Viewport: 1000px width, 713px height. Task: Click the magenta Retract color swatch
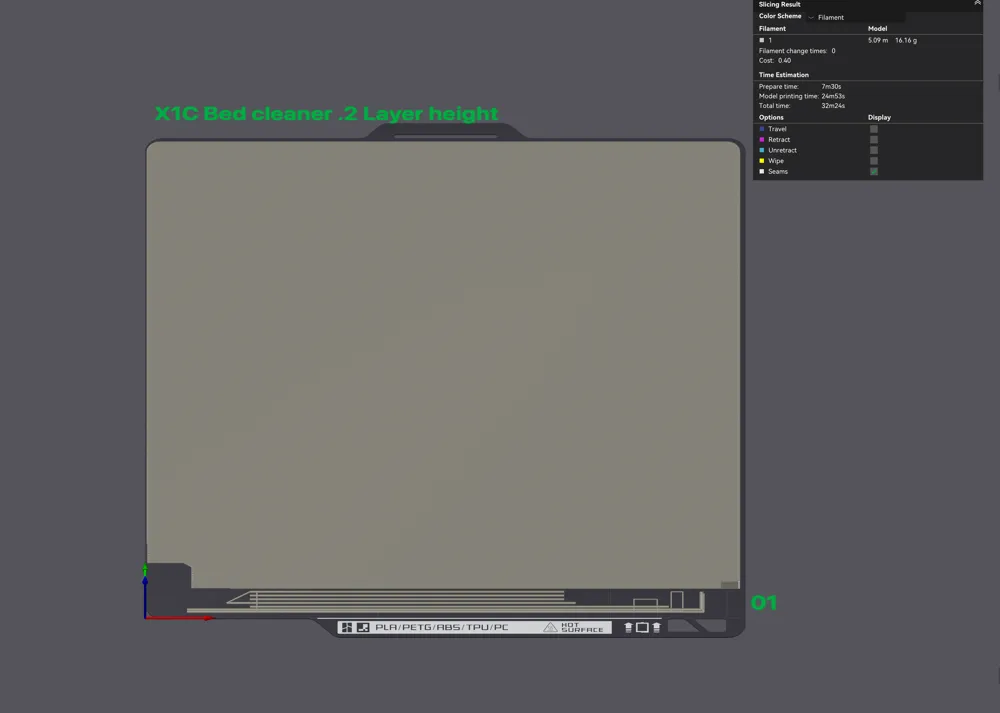pos(761,140)
